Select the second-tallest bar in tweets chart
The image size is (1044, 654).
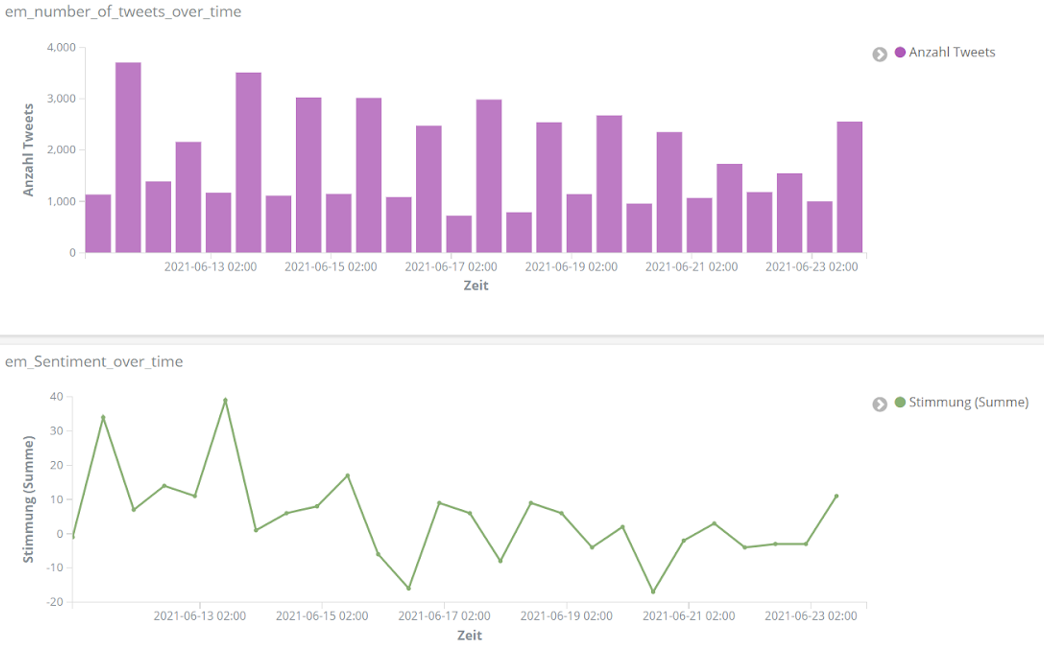[248, 163]
